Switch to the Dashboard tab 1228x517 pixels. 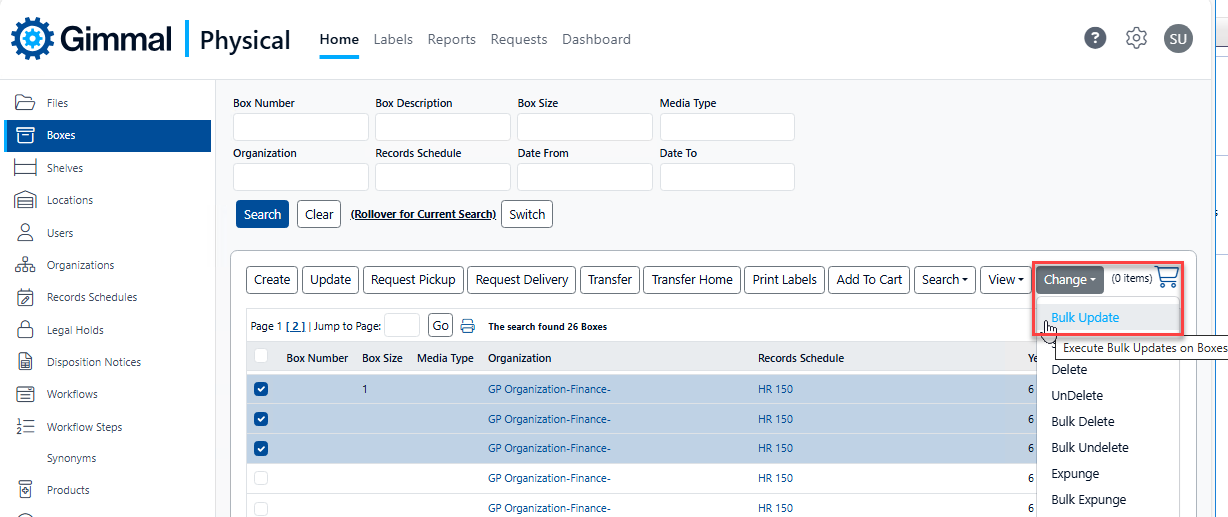pyautogui.click(x=596, y=39)
